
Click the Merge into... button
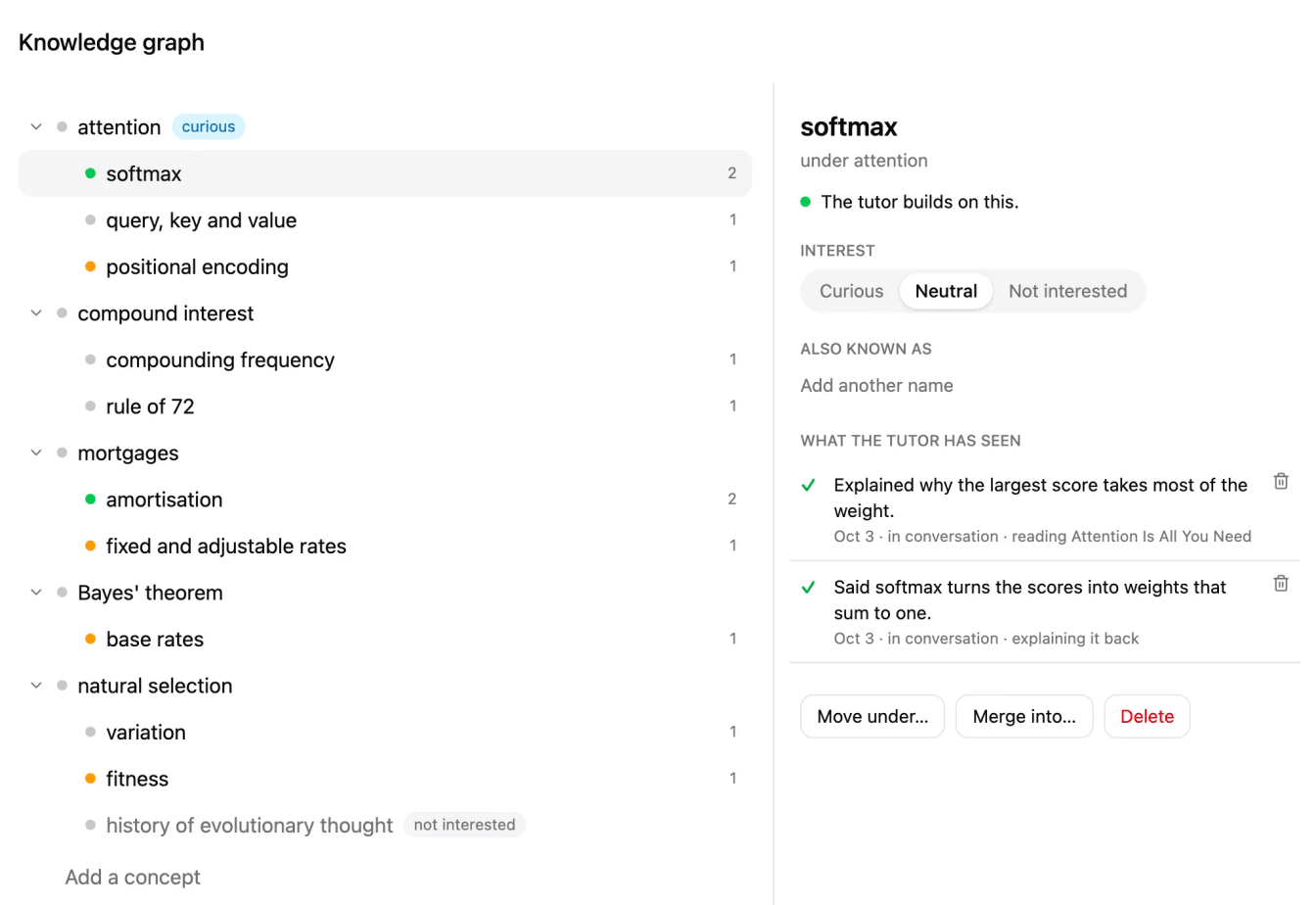(1024, 717)
